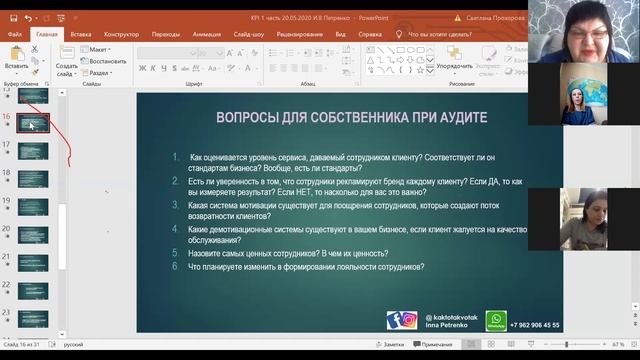Select slide 20 thumbnail

coord(33,235)
